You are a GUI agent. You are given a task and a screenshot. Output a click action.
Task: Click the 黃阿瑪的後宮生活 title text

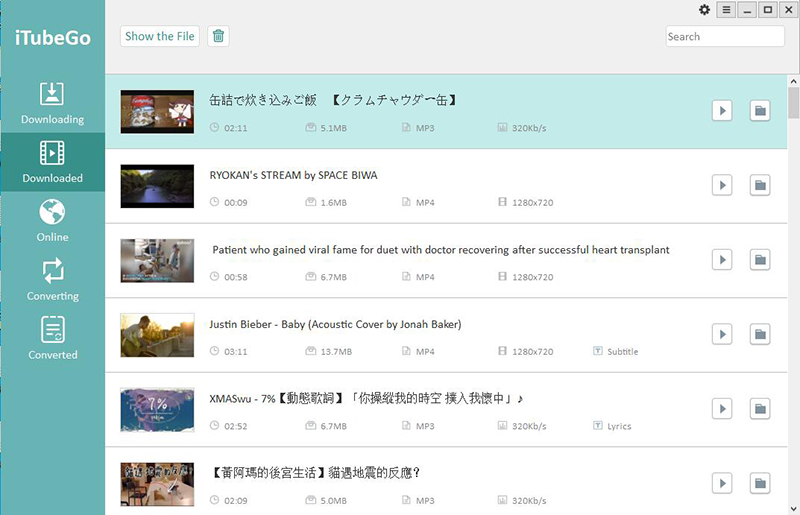point(315,473)
